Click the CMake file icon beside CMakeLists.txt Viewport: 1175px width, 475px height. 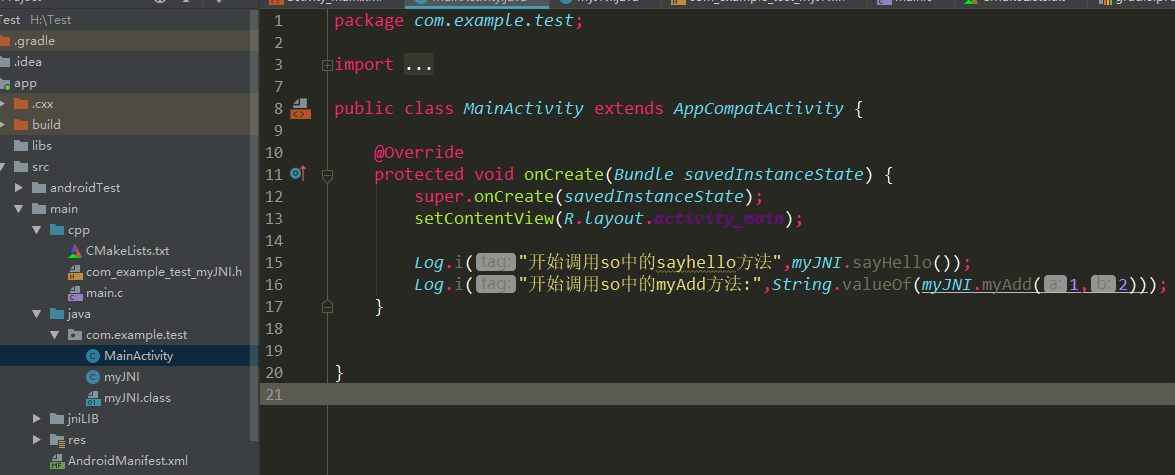74,251
